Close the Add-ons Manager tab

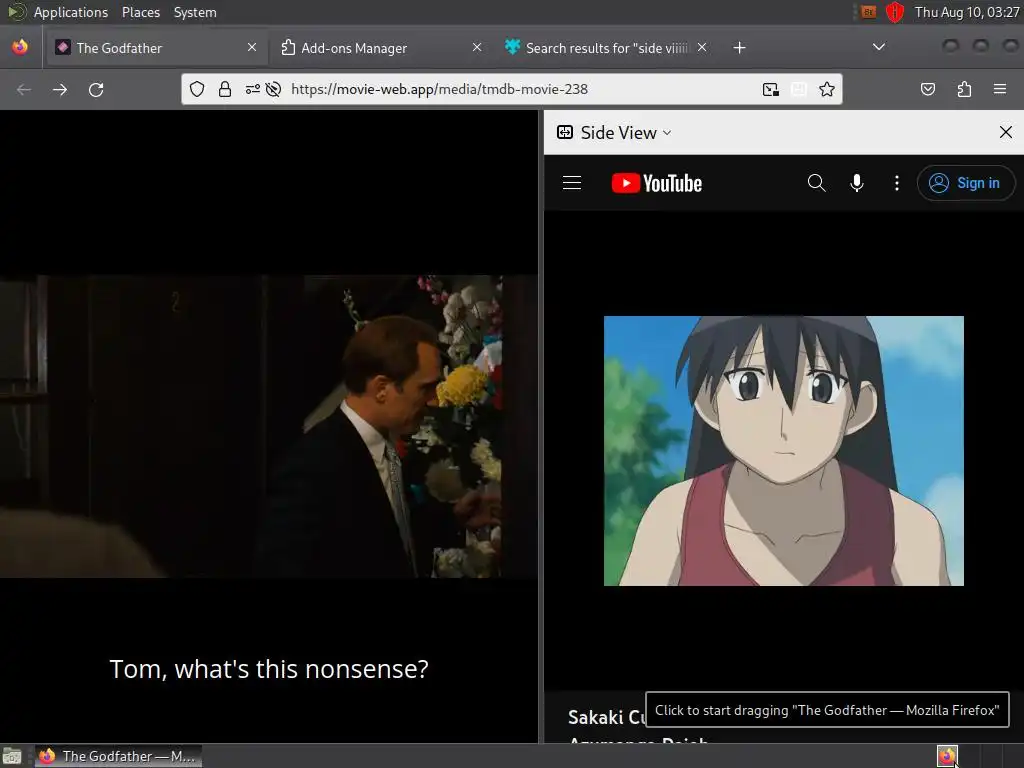click(x=477, y=48)
